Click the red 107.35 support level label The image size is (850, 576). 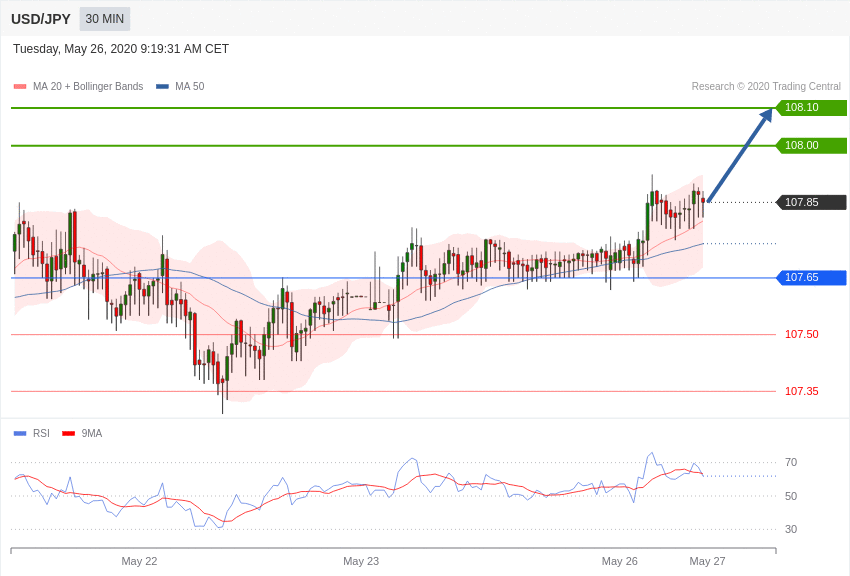tap(802, 391)
